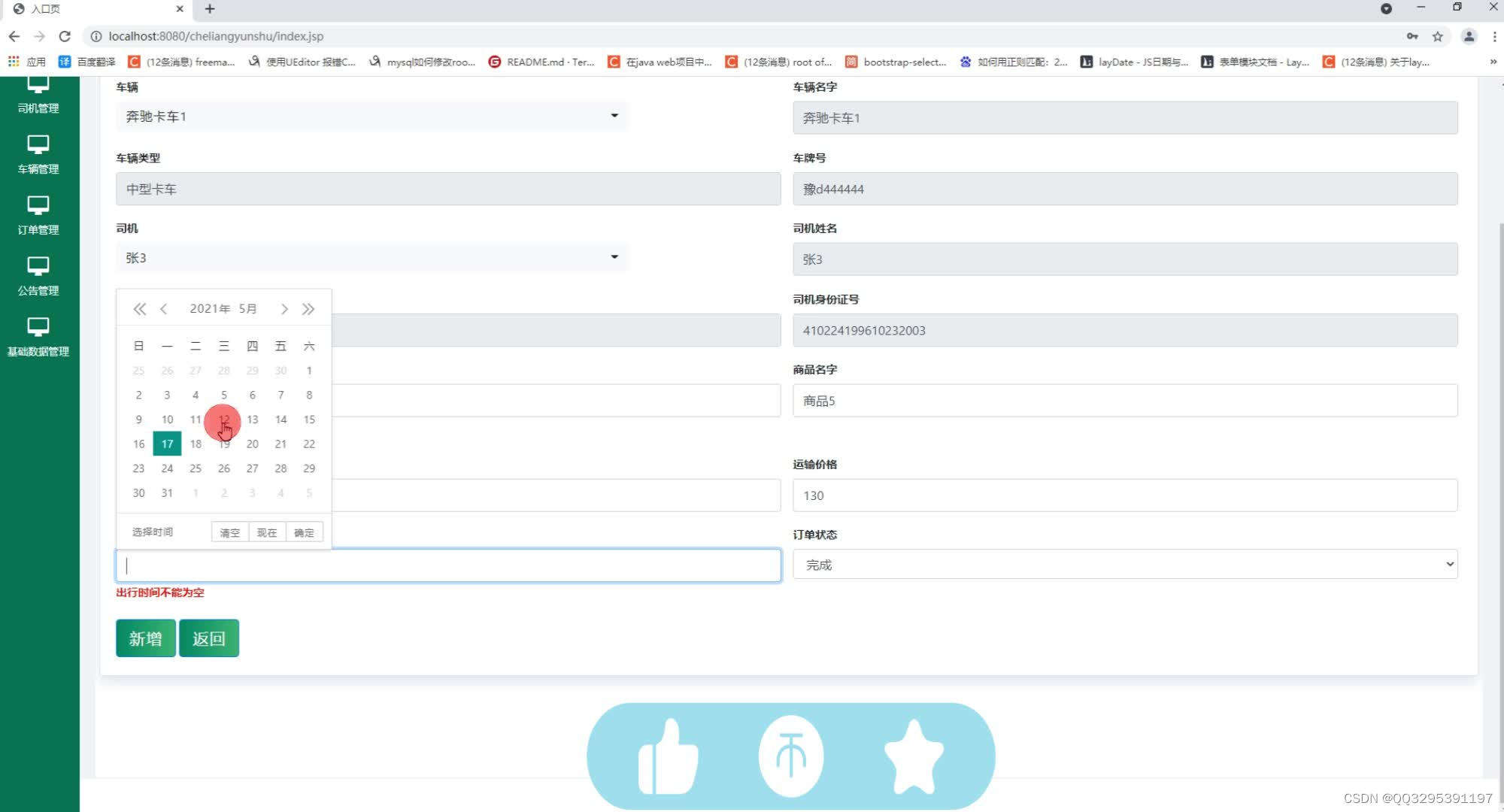Screen dimensions: 1504x812
Task: Jump to next year in calendar
Action: (x=308, y=309)
